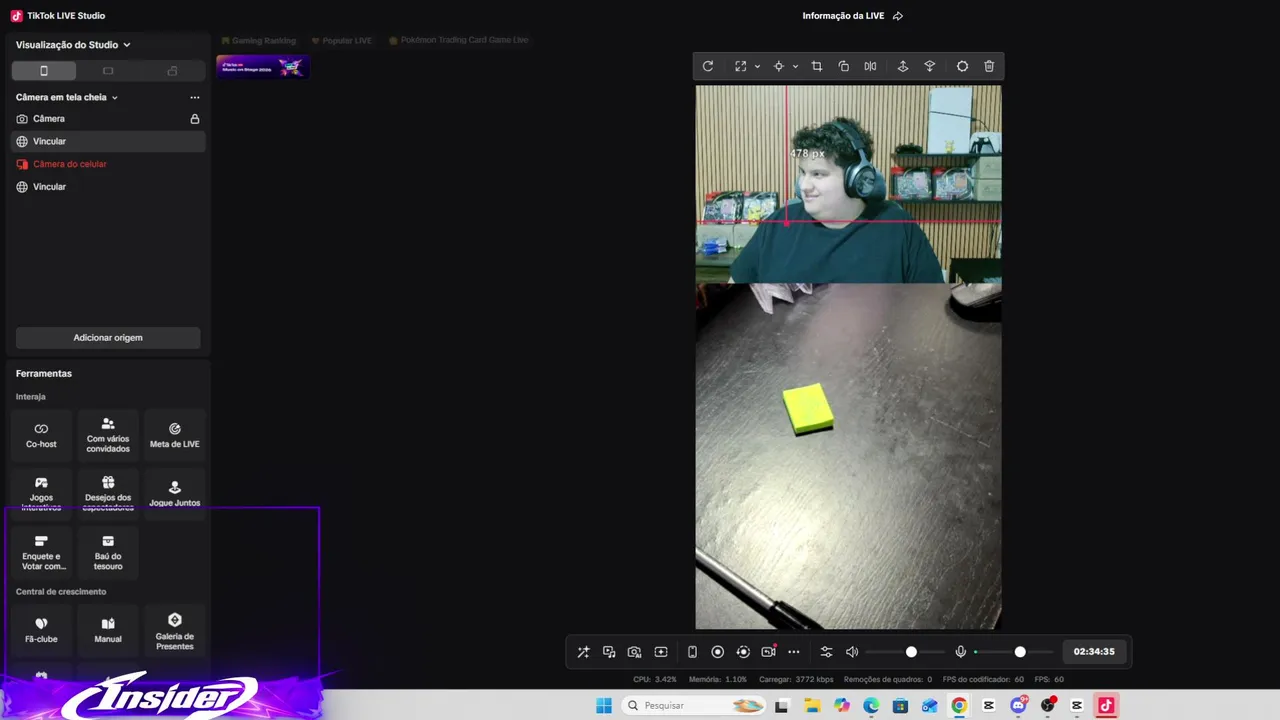The image size is (1280, 720).
Task: Open the more options ellipsis in bottom bar
Action: pyautogui.click(x=794, y=652)
